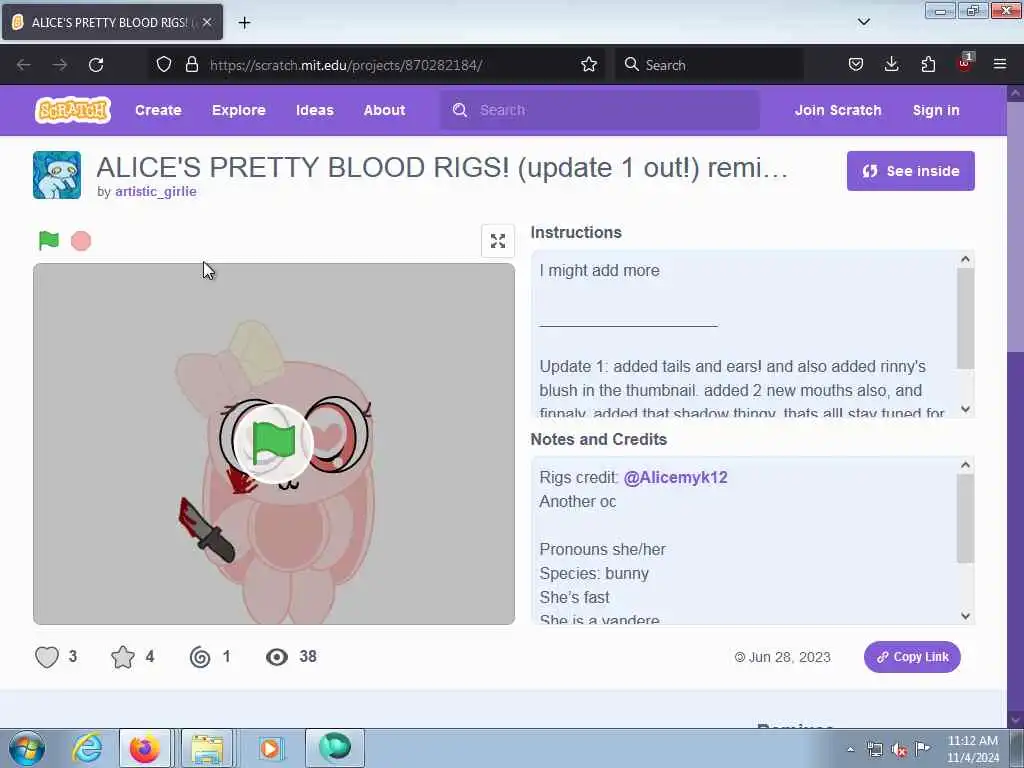1024x768 pixels.
Task: Click the remix spiral icon
Action: [200, 656]
